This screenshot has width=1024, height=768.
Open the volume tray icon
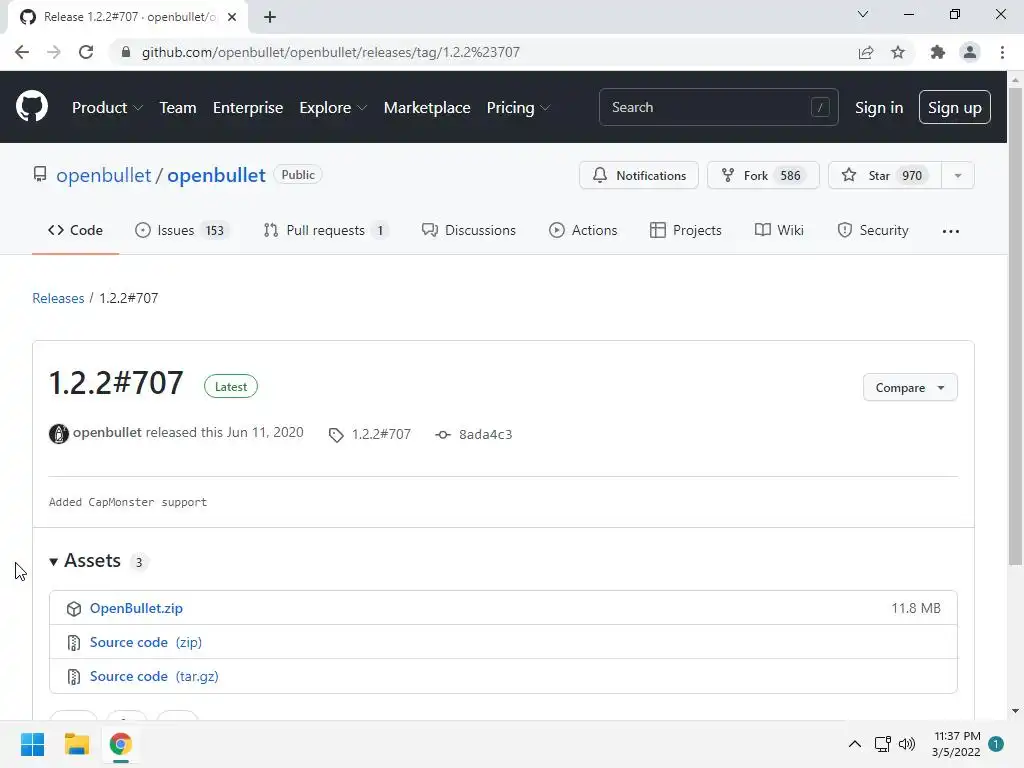tap(906, 744)
